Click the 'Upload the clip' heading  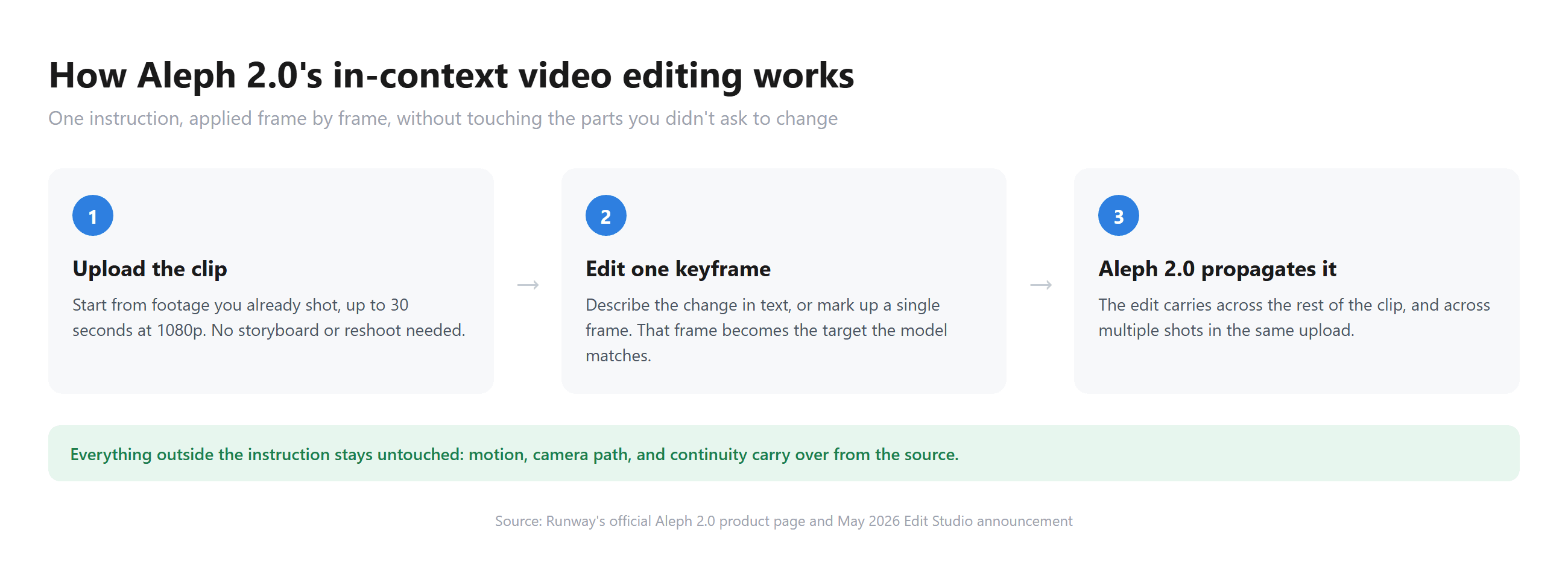(150, 268)
